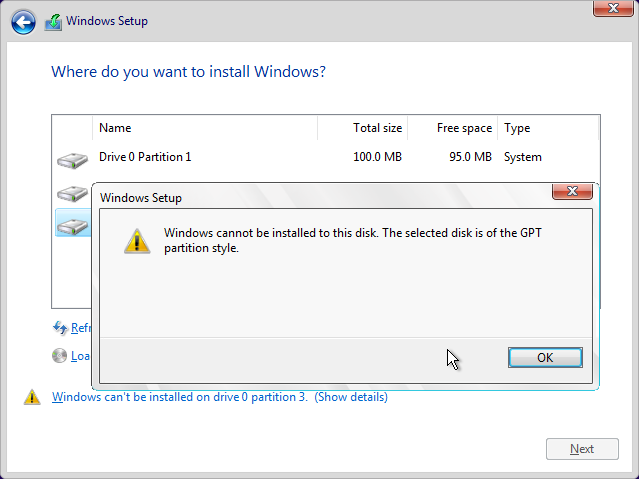This screenshot has height=479, width=639.
Task: Click the partially hidden Load driver link
Action: 80,356
